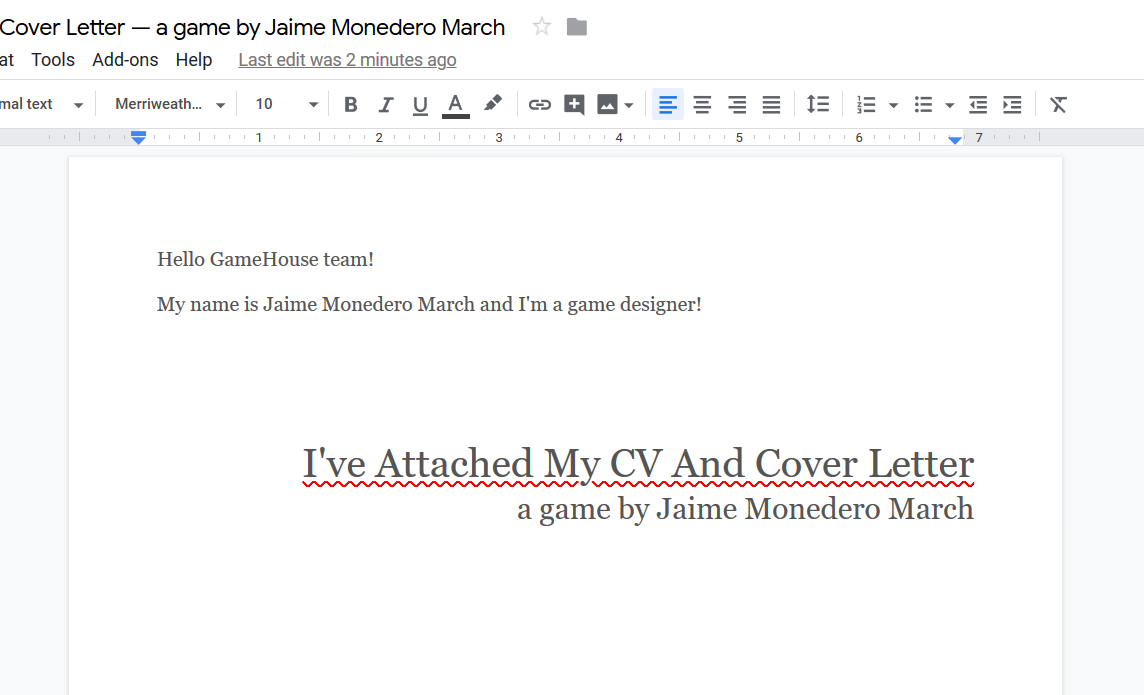Open the Help menu
This screenshot has height=695, width=1144.
tap(193, 60)
